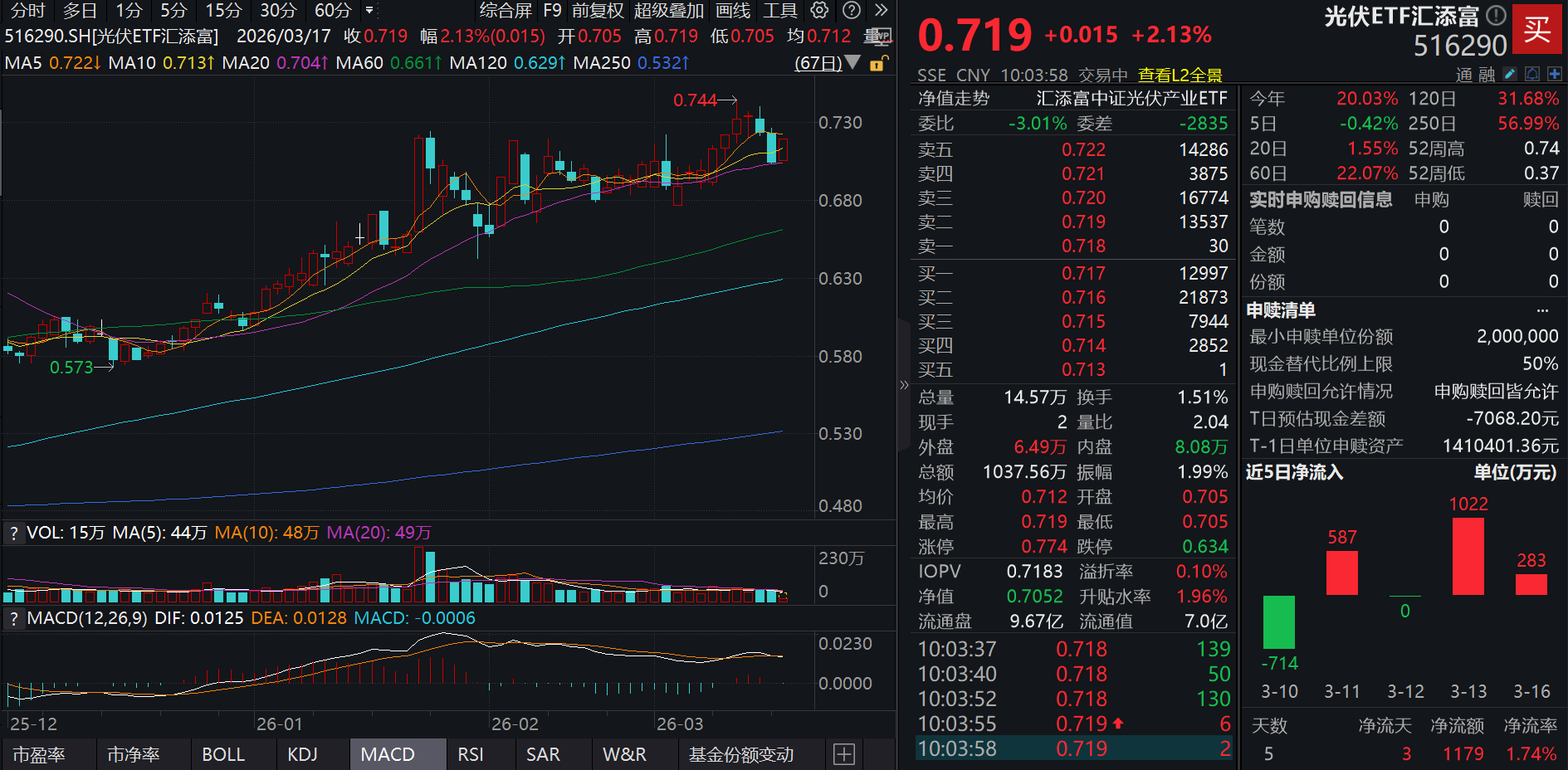Click the help question mark icon
The height and width of the screenshot is (770, 1568).
852,11
